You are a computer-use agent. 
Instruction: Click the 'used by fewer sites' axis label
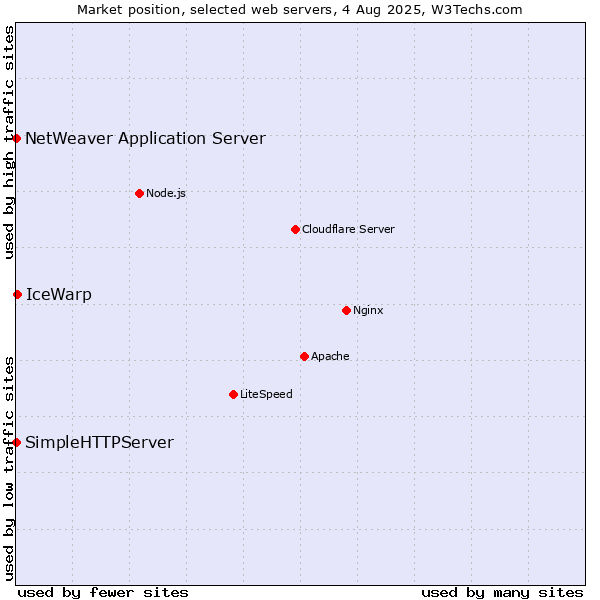pyautogui.click(x=103, y=593)
